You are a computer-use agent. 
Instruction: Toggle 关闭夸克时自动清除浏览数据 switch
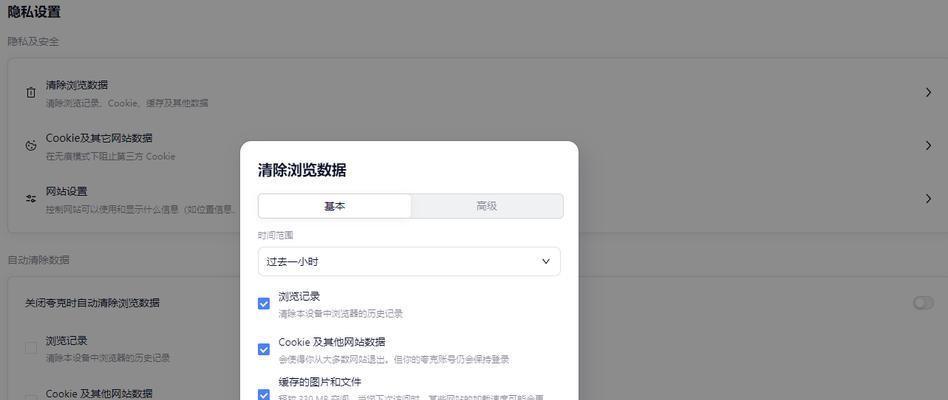tap(923, 303)
